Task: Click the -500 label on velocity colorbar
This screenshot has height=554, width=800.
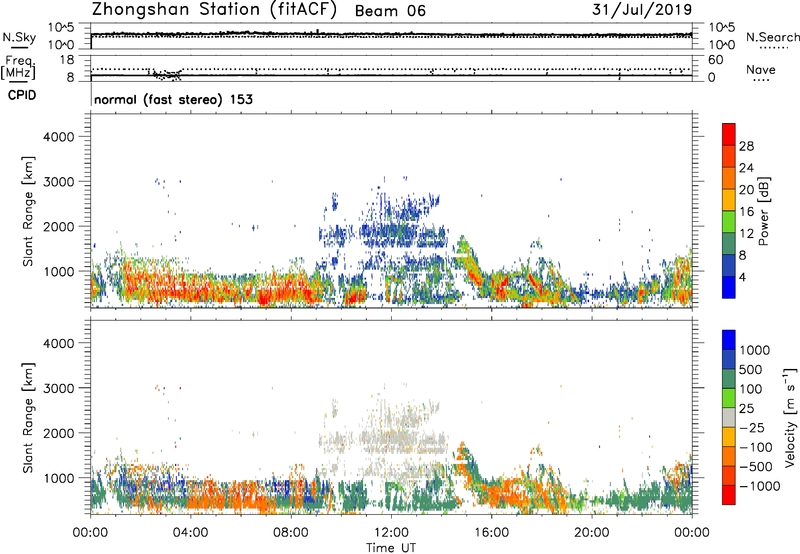Action: pyautogui.click(x=755, y=467)
